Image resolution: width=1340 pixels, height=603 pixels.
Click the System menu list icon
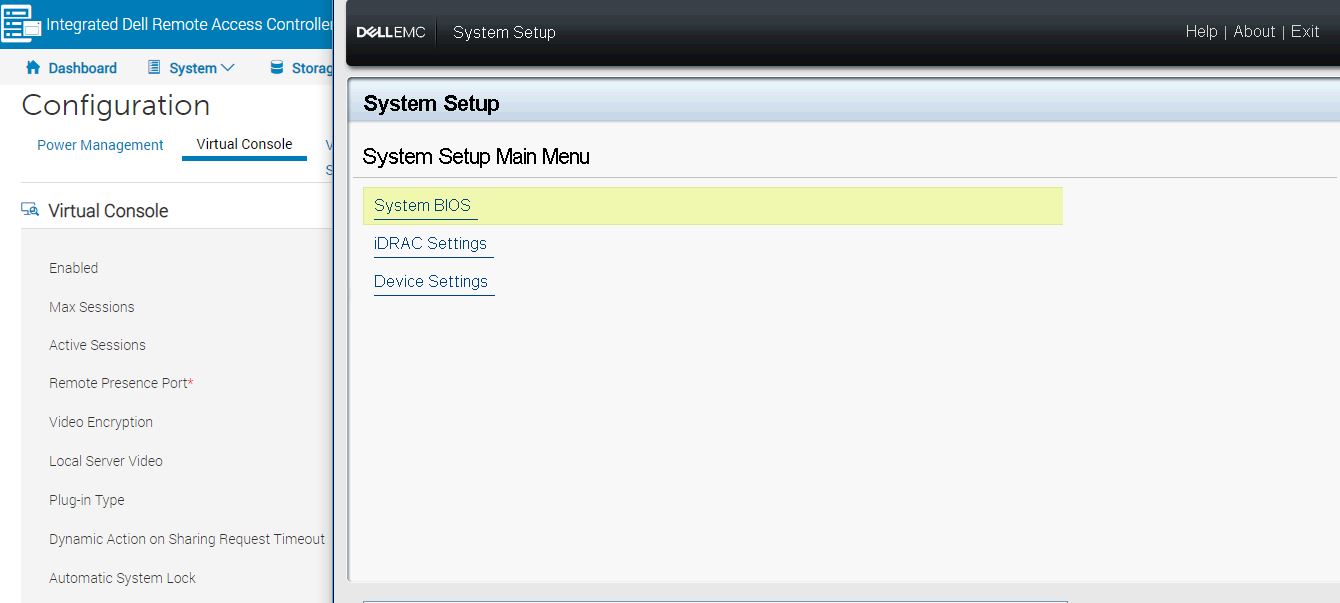(154, 68)
